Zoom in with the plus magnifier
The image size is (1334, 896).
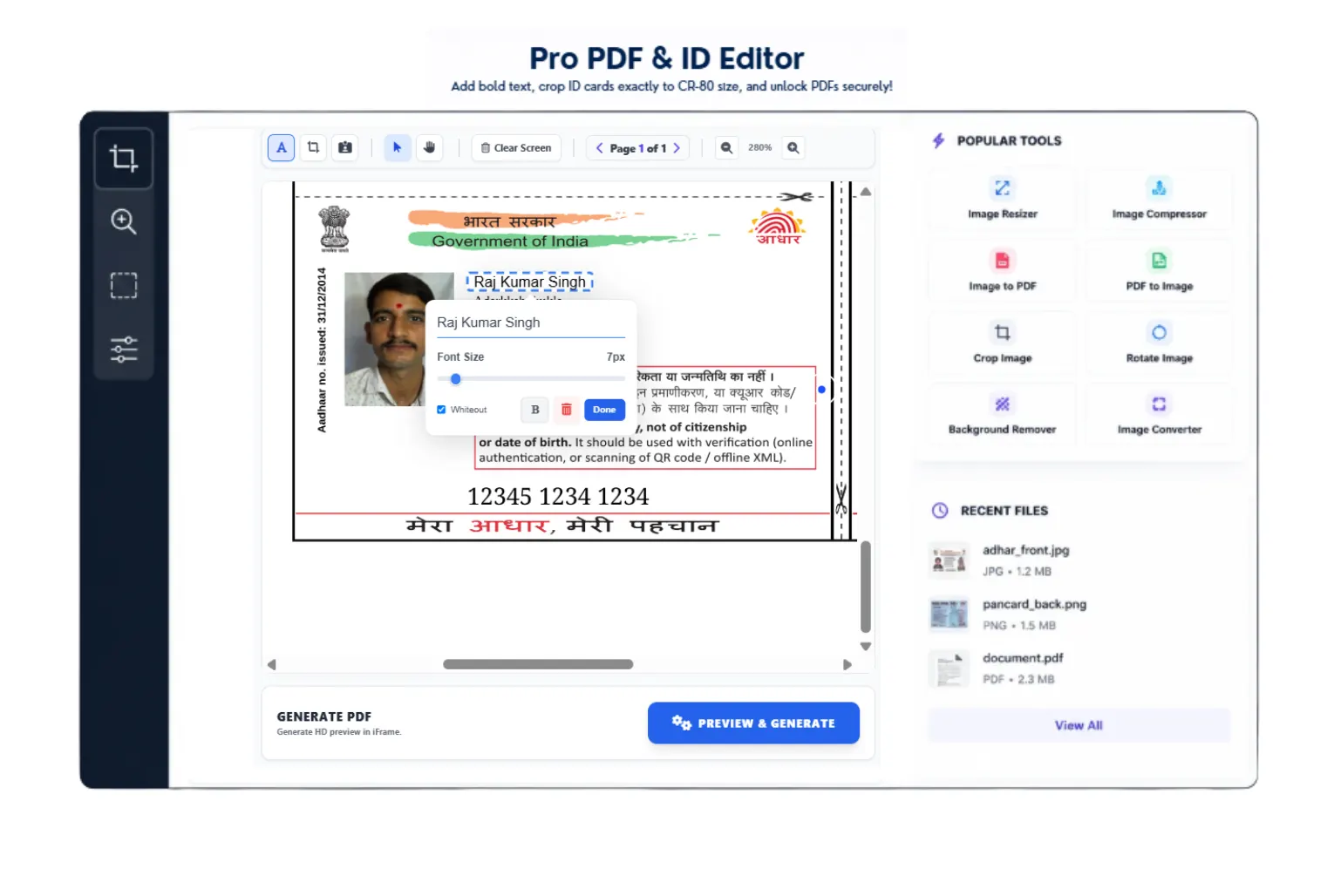click(x=793, y=148)
